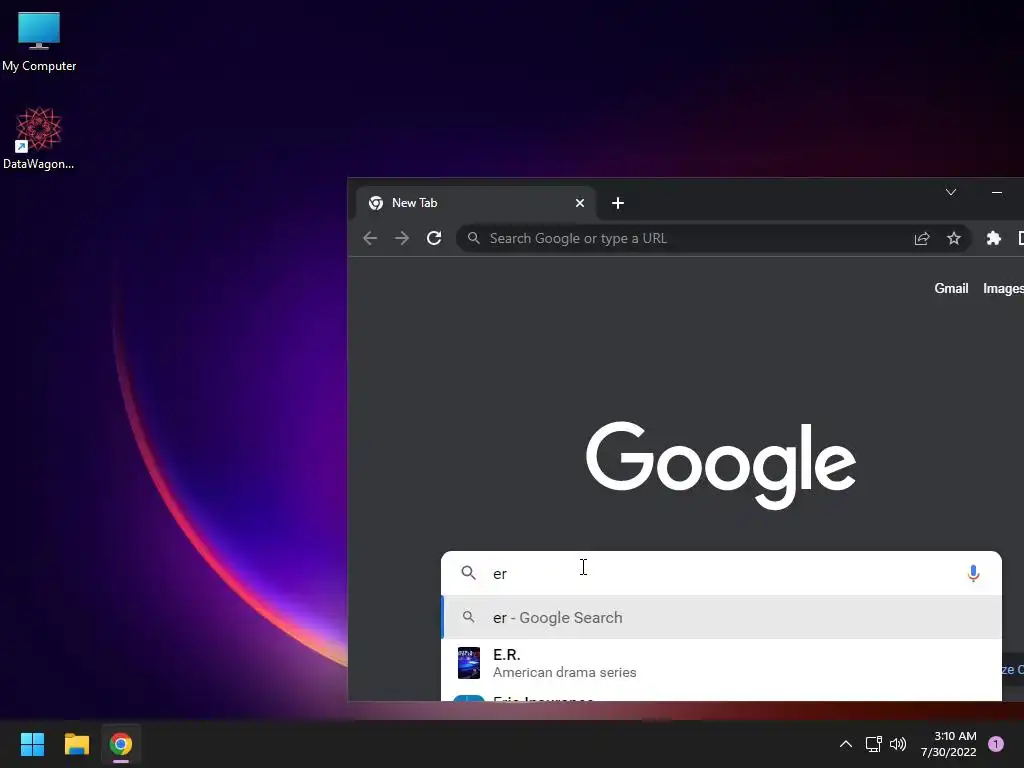Click magnifier icon in Google search box
Viewport: 1024px width, 768px height.
click(468, 573)
